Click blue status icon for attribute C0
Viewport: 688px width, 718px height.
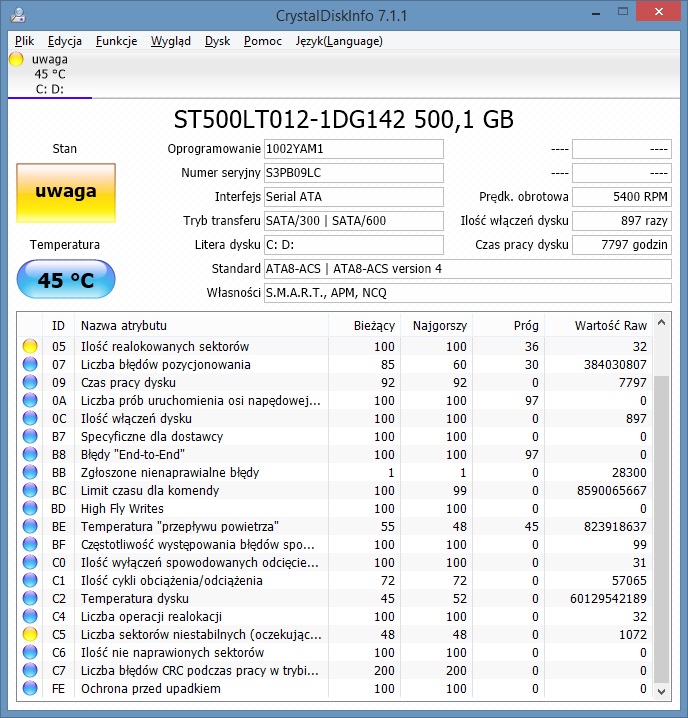30,562
